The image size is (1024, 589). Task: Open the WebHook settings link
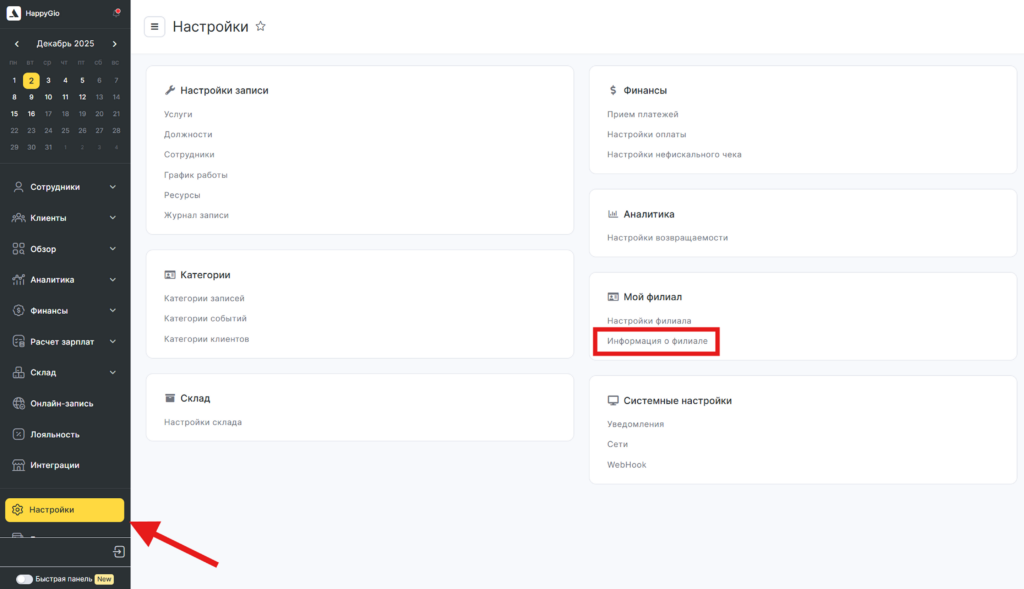[x=627, y=465]
